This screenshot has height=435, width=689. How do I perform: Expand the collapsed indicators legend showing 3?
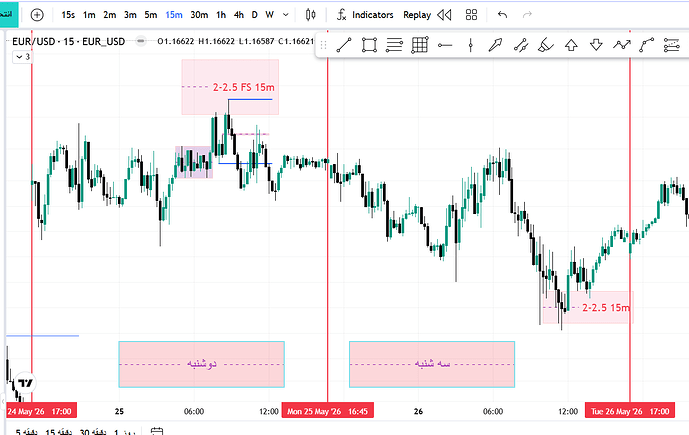pos(22,57)
